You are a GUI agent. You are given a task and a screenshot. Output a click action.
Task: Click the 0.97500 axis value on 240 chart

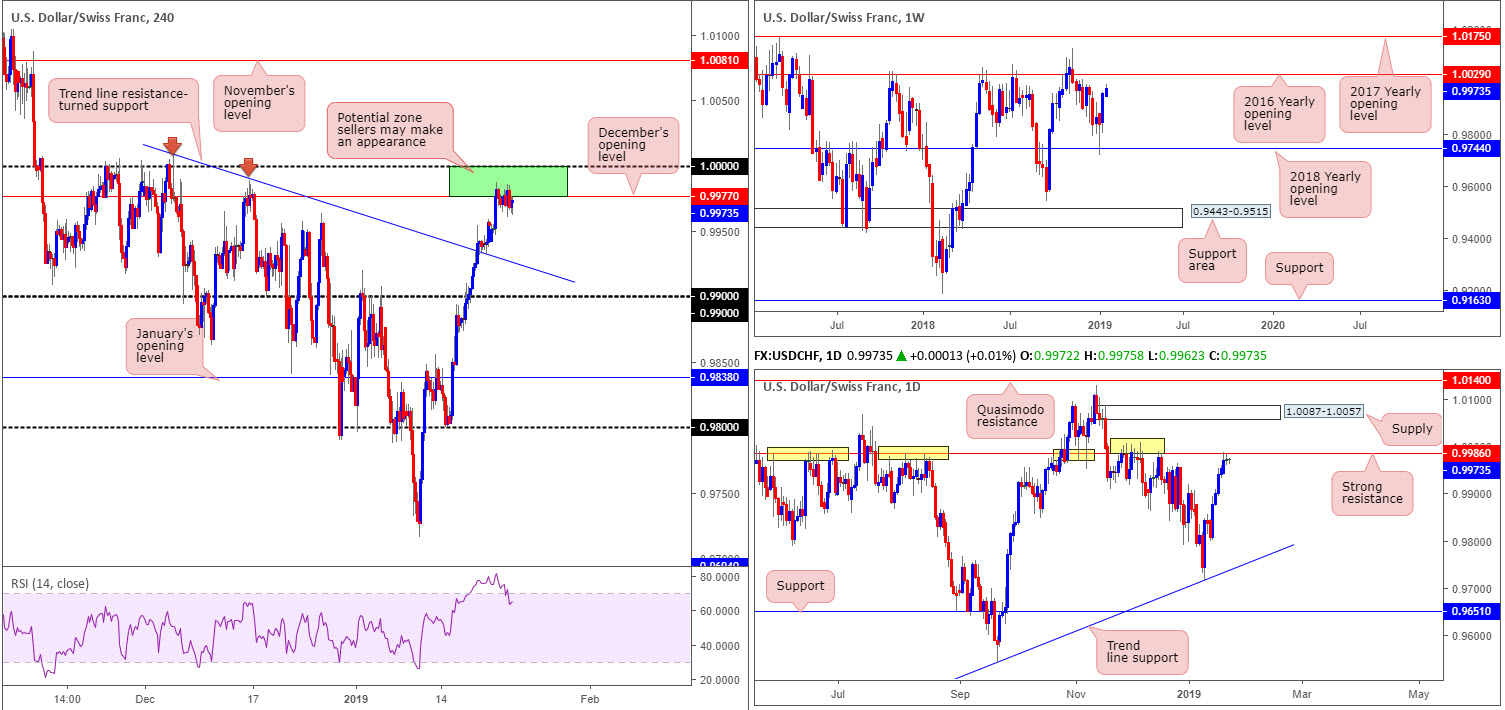coord(718,494)
